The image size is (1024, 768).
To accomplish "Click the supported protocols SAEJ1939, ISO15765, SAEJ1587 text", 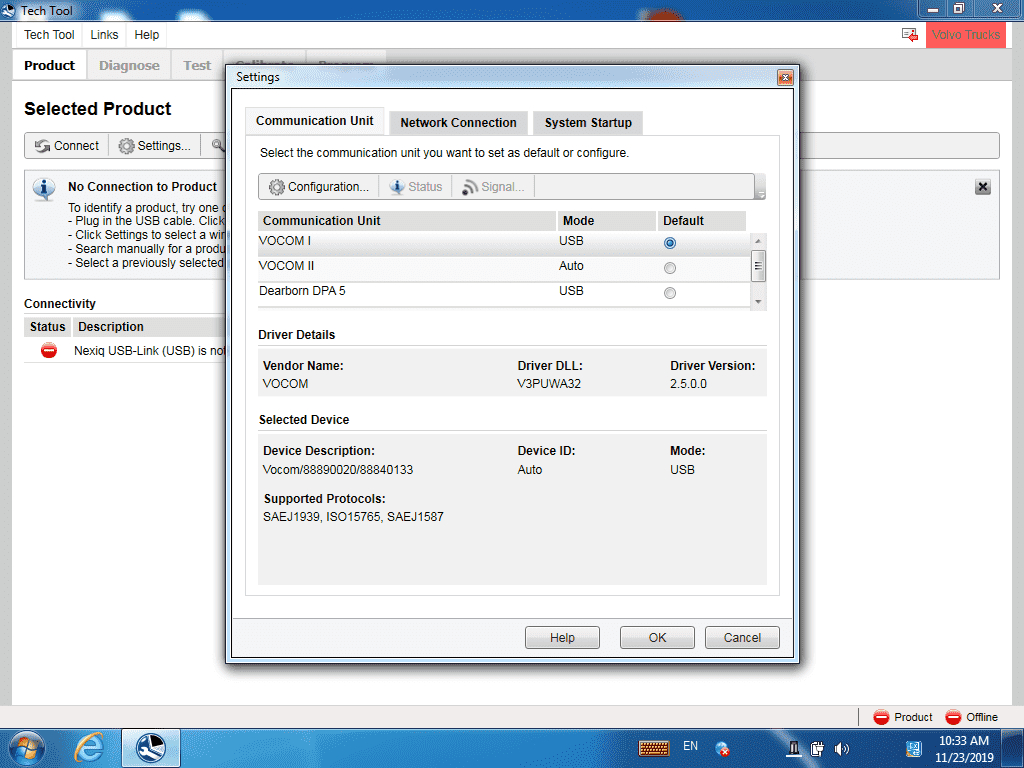I will click(353, 517).
